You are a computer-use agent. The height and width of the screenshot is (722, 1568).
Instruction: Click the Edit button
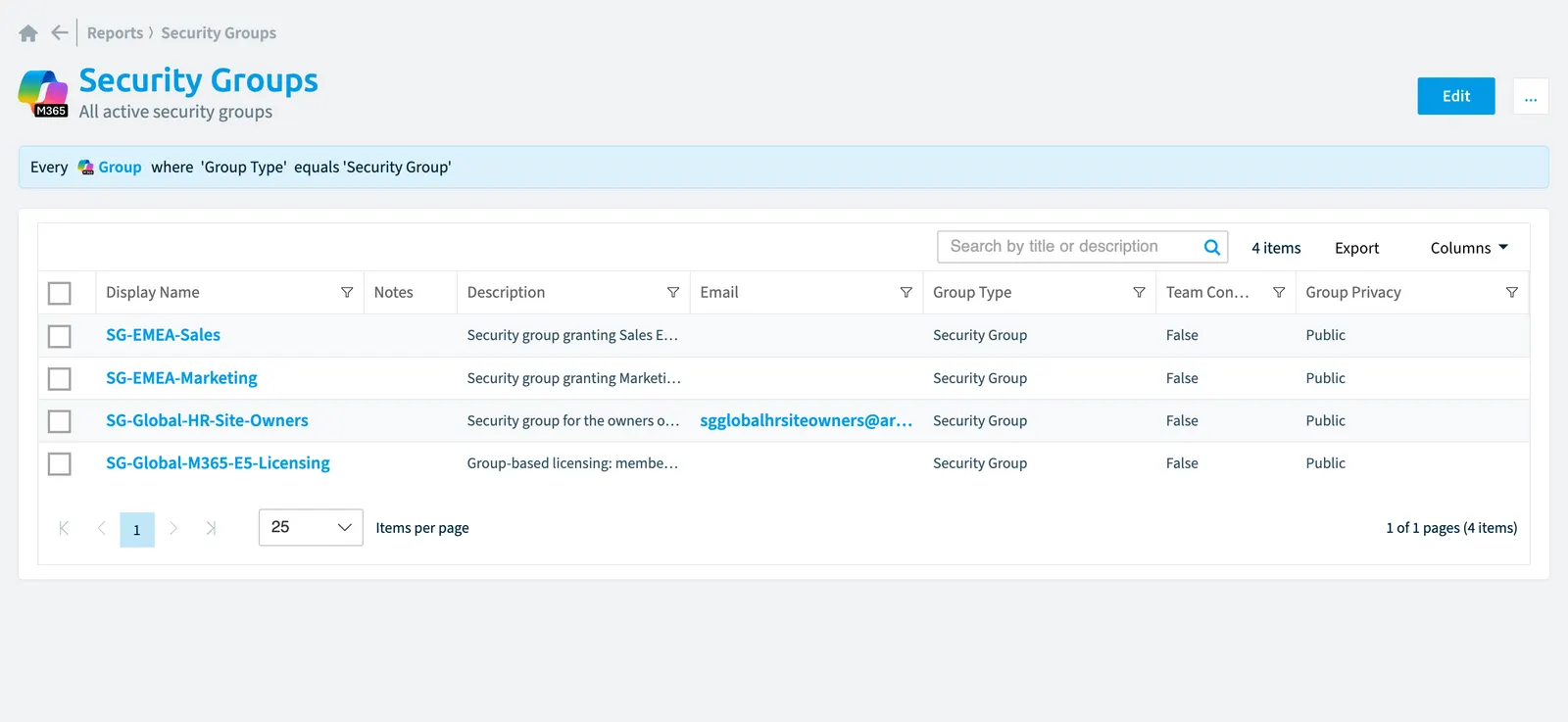tap(1456, 96)
